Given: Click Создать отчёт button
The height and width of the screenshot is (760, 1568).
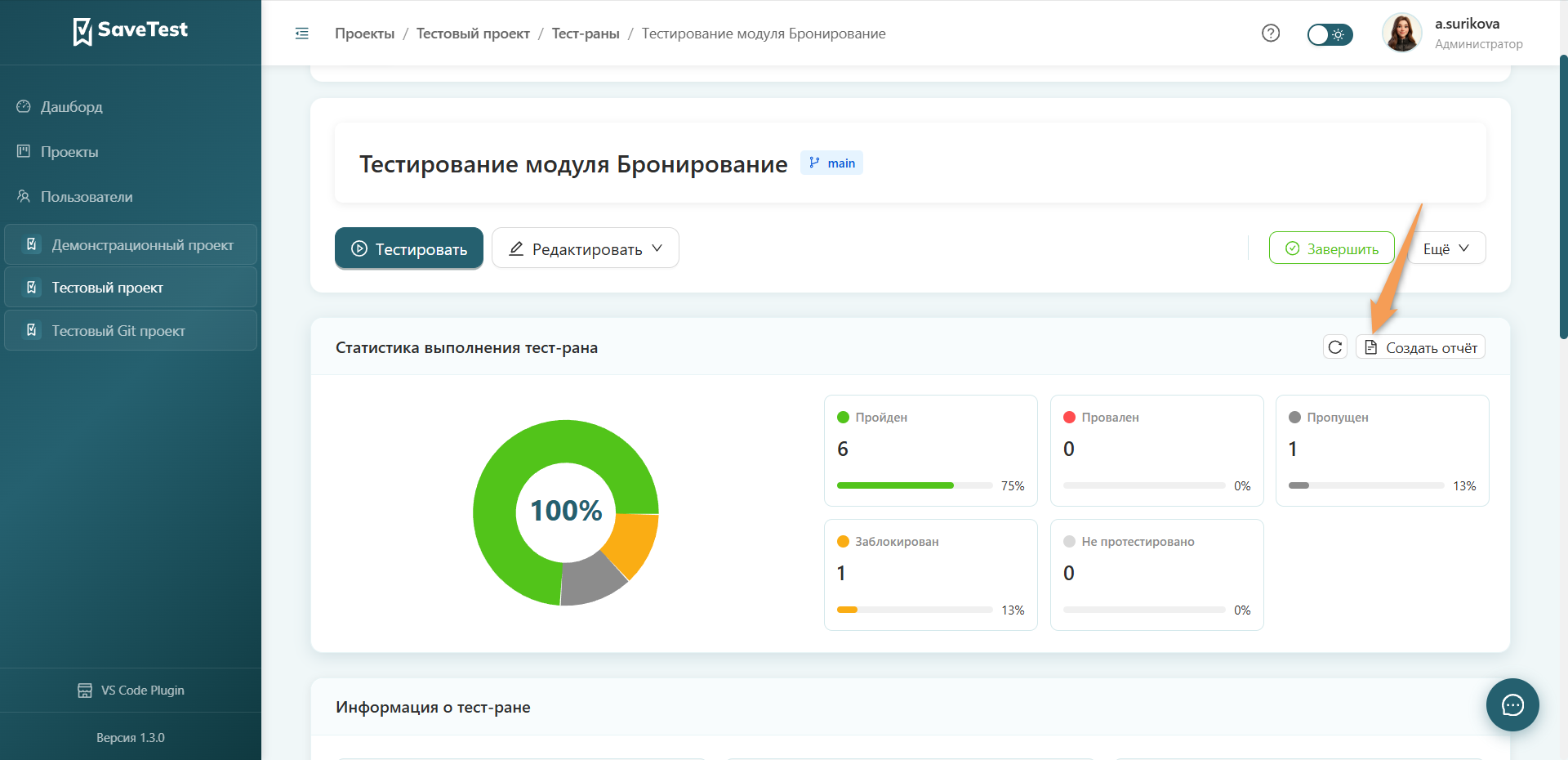Looking at the screenshot, I should (x=1421, y=347).
